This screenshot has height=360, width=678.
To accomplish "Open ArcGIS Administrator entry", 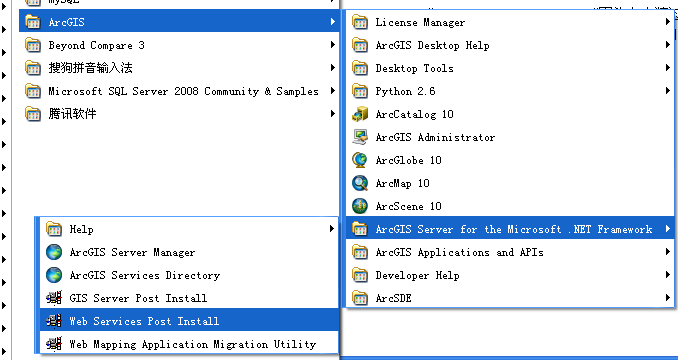I will (510, 137).
